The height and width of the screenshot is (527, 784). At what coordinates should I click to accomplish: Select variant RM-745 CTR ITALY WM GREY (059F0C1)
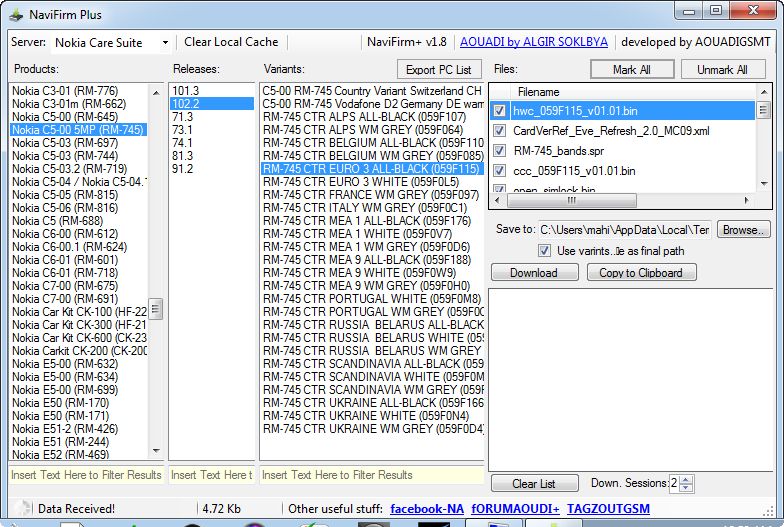(x=372, y=208)
